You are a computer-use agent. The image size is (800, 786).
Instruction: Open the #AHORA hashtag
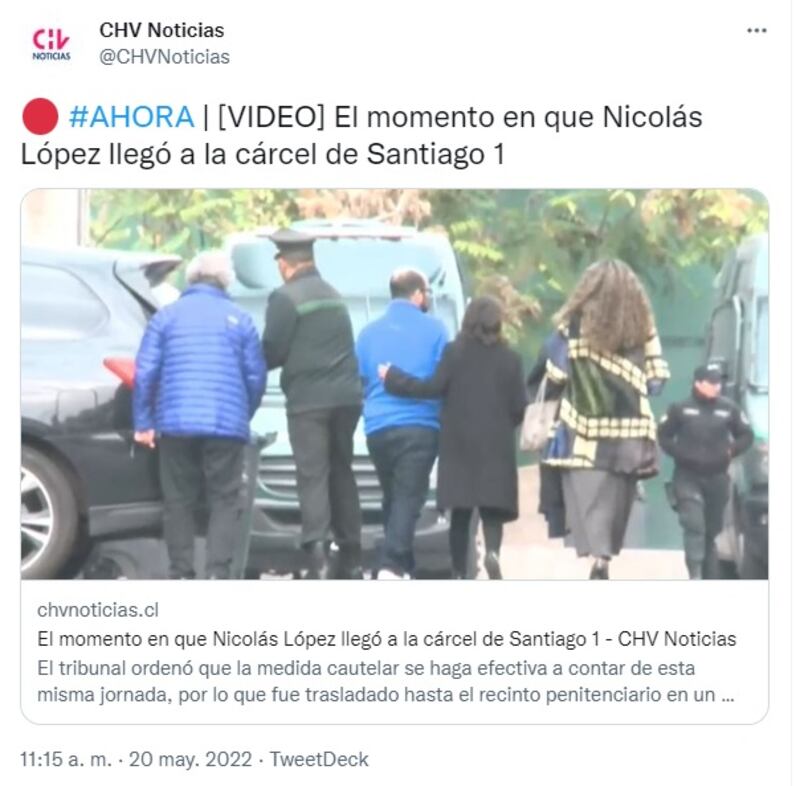131,117
